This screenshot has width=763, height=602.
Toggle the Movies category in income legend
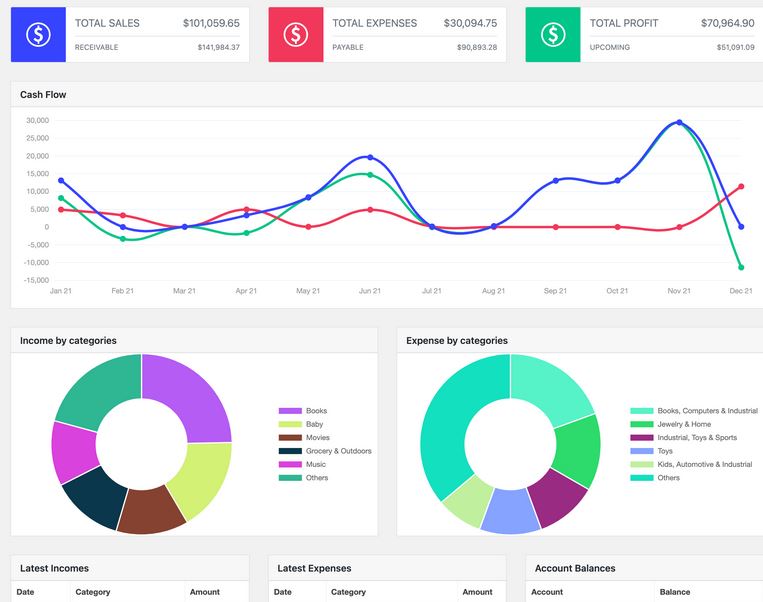coord(317,438)
